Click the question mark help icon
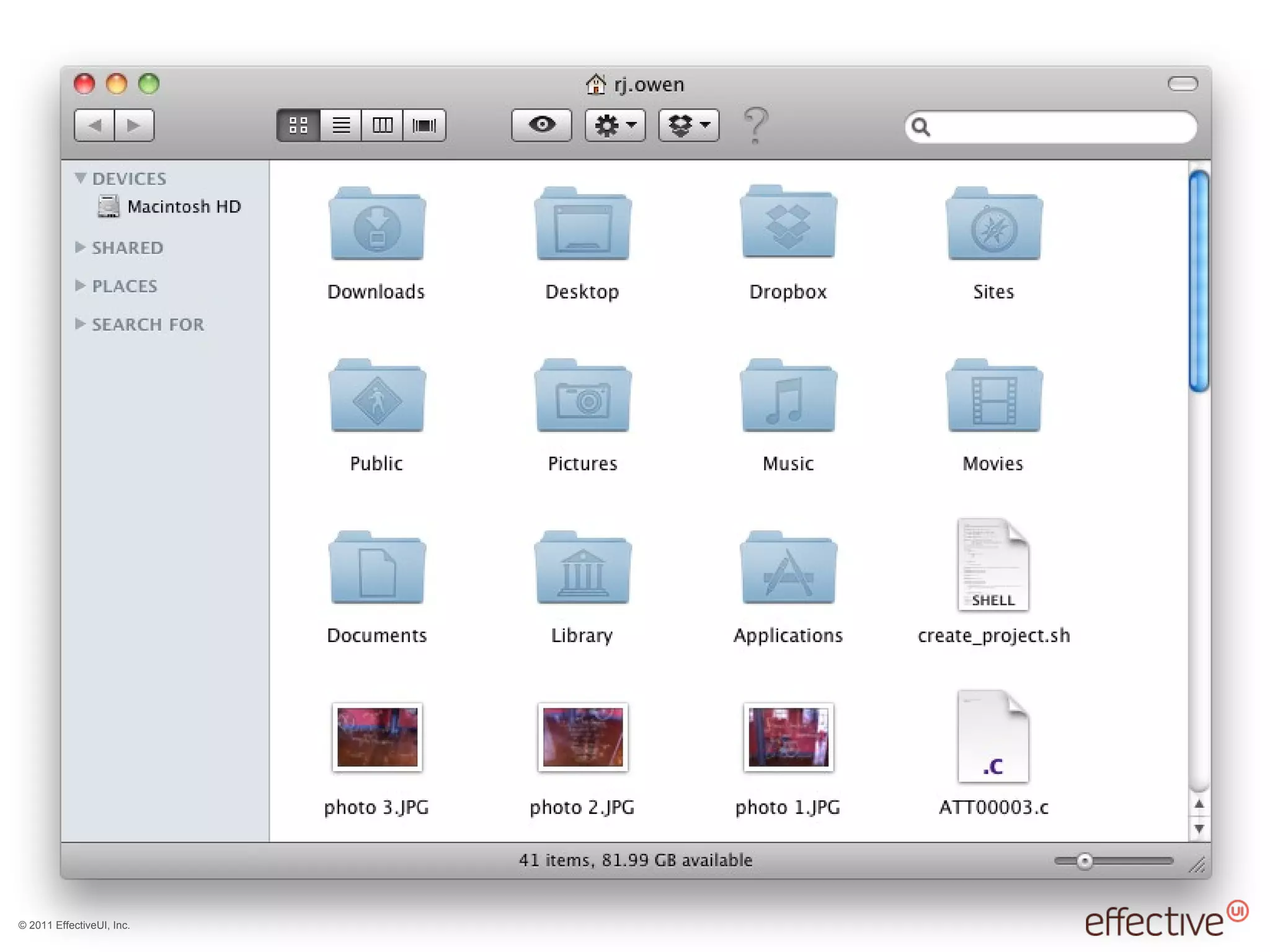 pyautogui.click(x=755, y=125)
